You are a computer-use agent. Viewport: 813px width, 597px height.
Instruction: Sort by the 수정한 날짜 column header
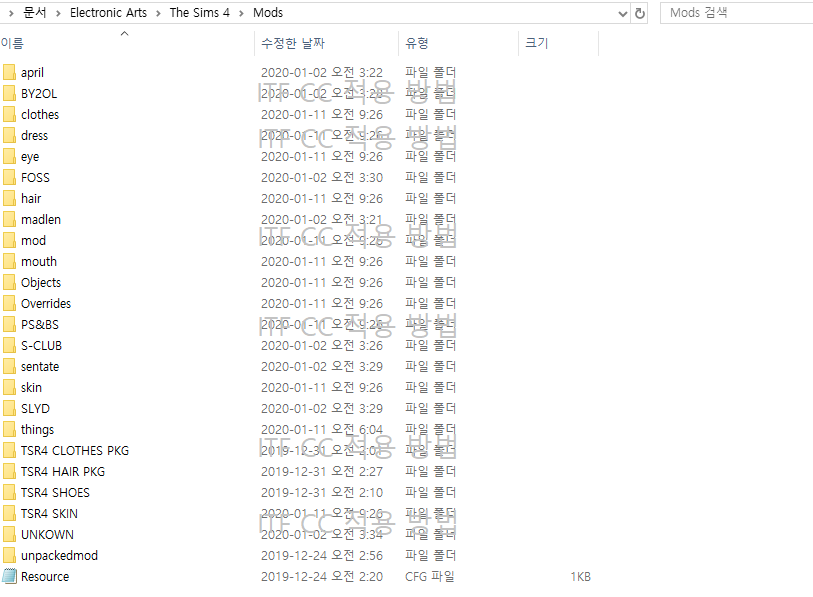(x=293, y=44)
